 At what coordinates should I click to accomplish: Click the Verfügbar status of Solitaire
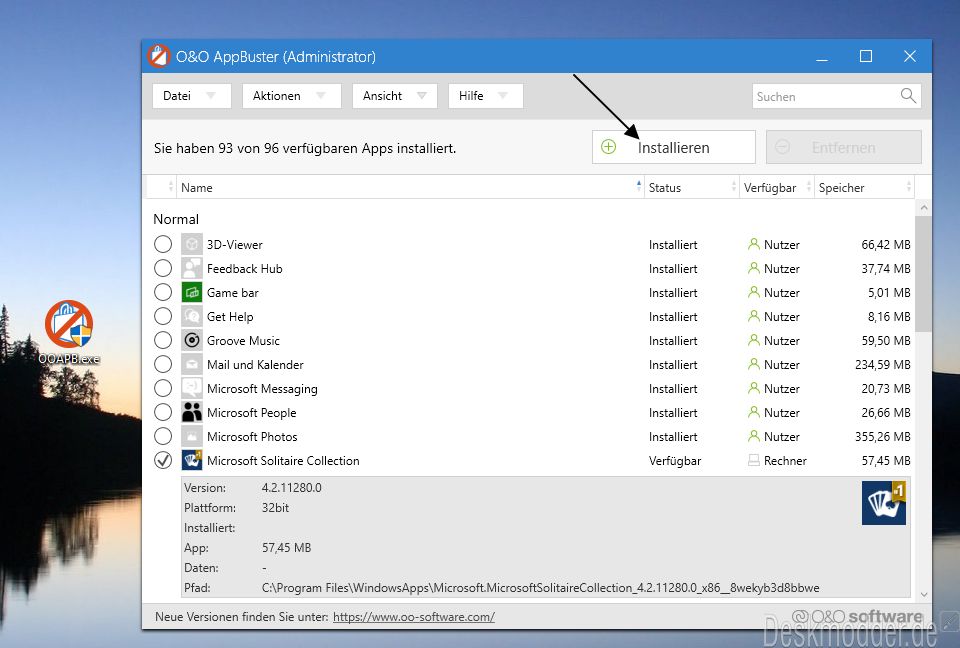click(675, 461)
